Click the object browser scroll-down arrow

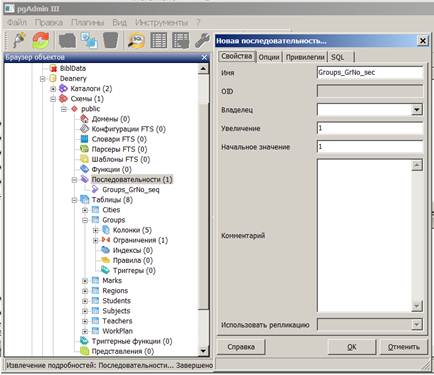(203, 351)
